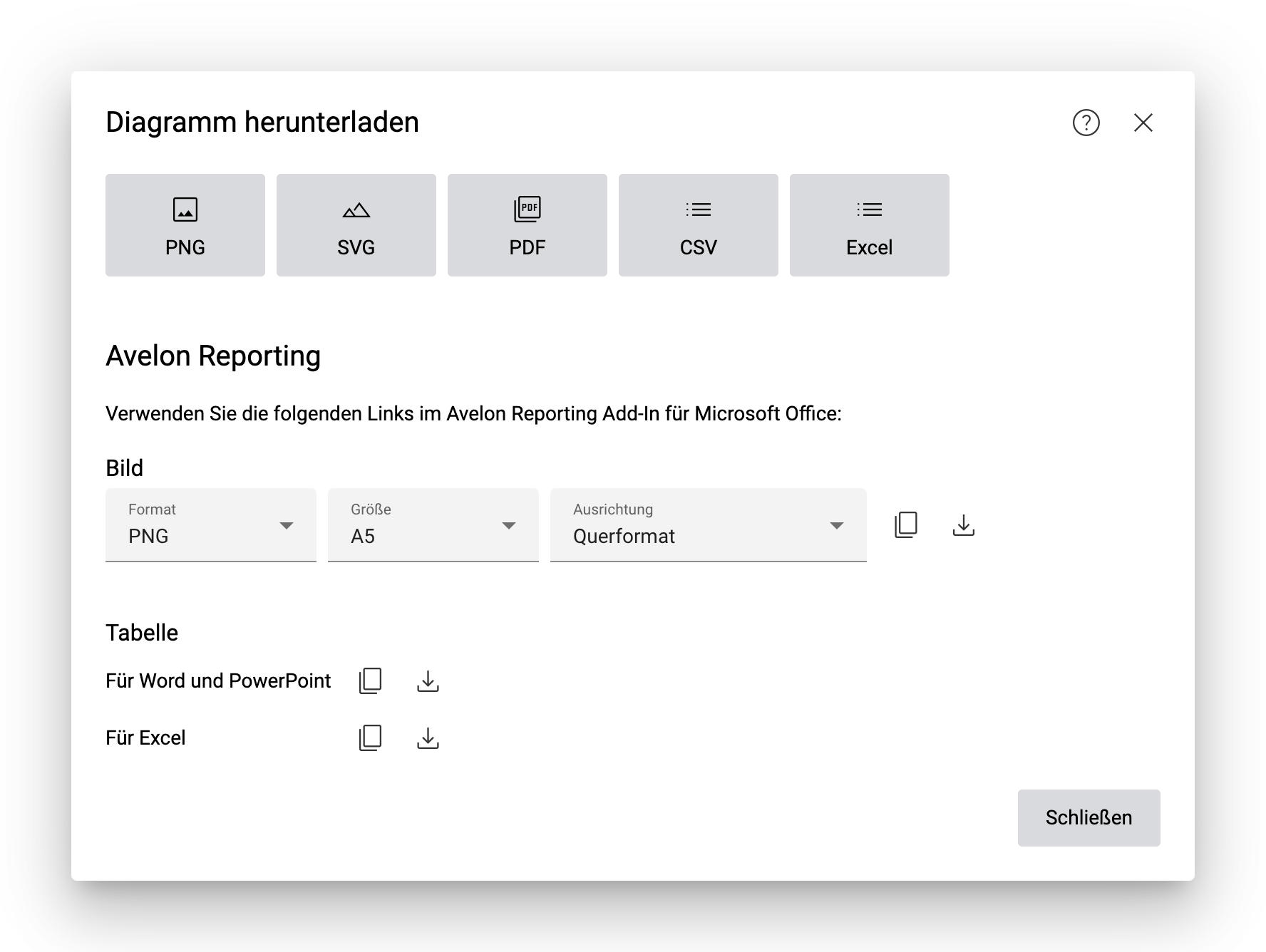Download the diagram as PNG
Image resolution: width=1266 pixels, height=952 pixels.
[x=185, y=225]
